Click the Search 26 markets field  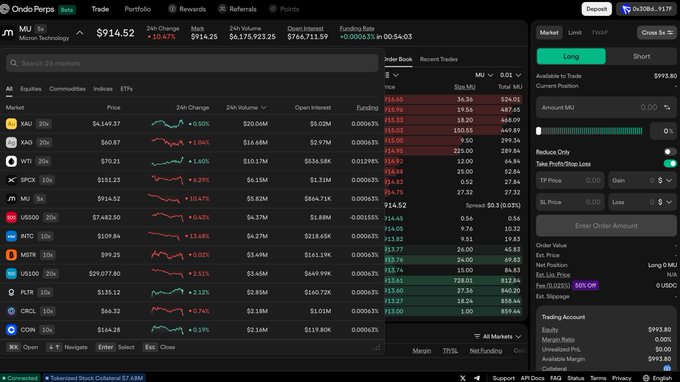tap(192, 63)
